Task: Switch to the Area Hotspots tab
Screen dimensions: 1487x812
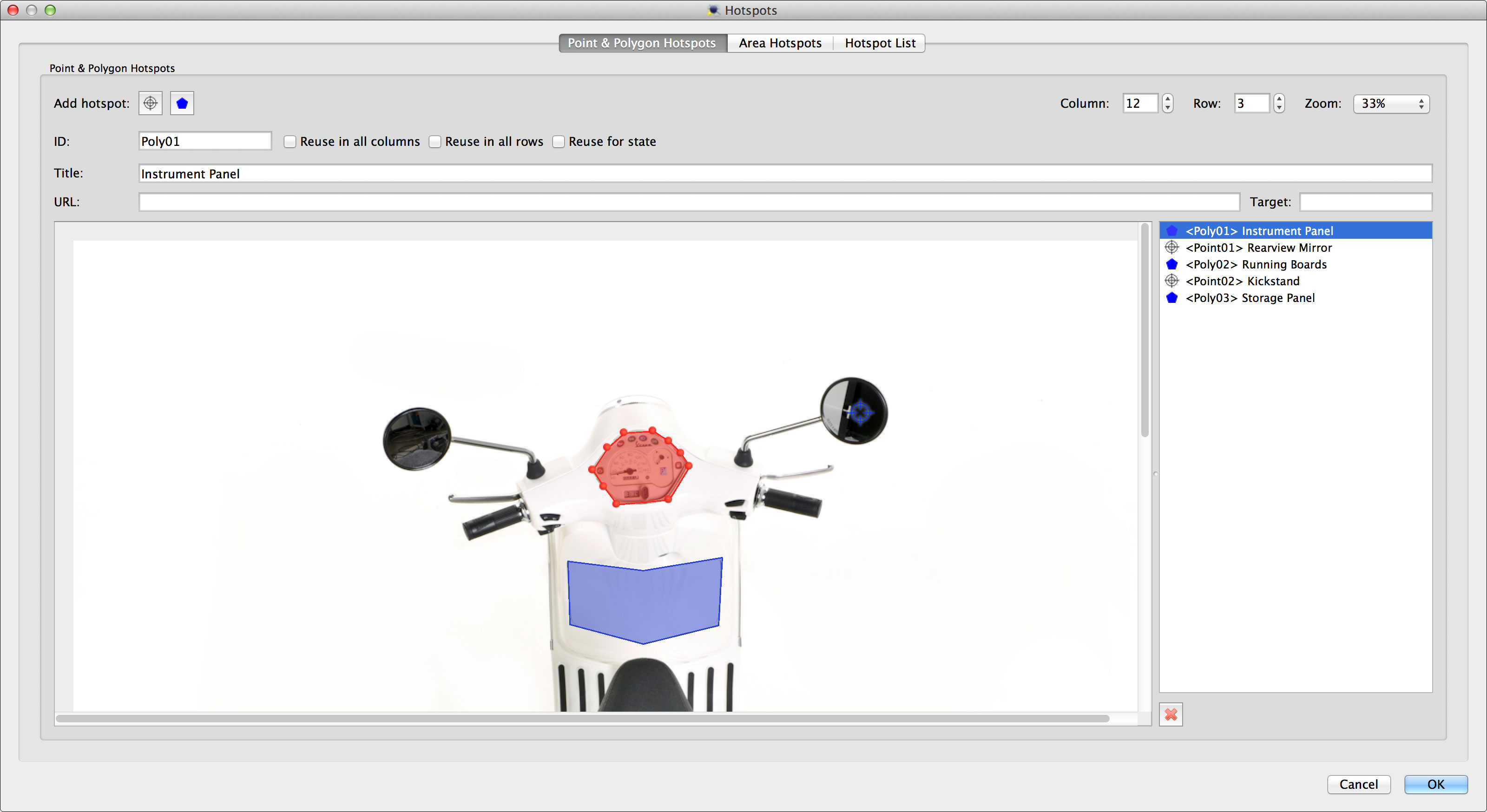Action: click(780, 43)
